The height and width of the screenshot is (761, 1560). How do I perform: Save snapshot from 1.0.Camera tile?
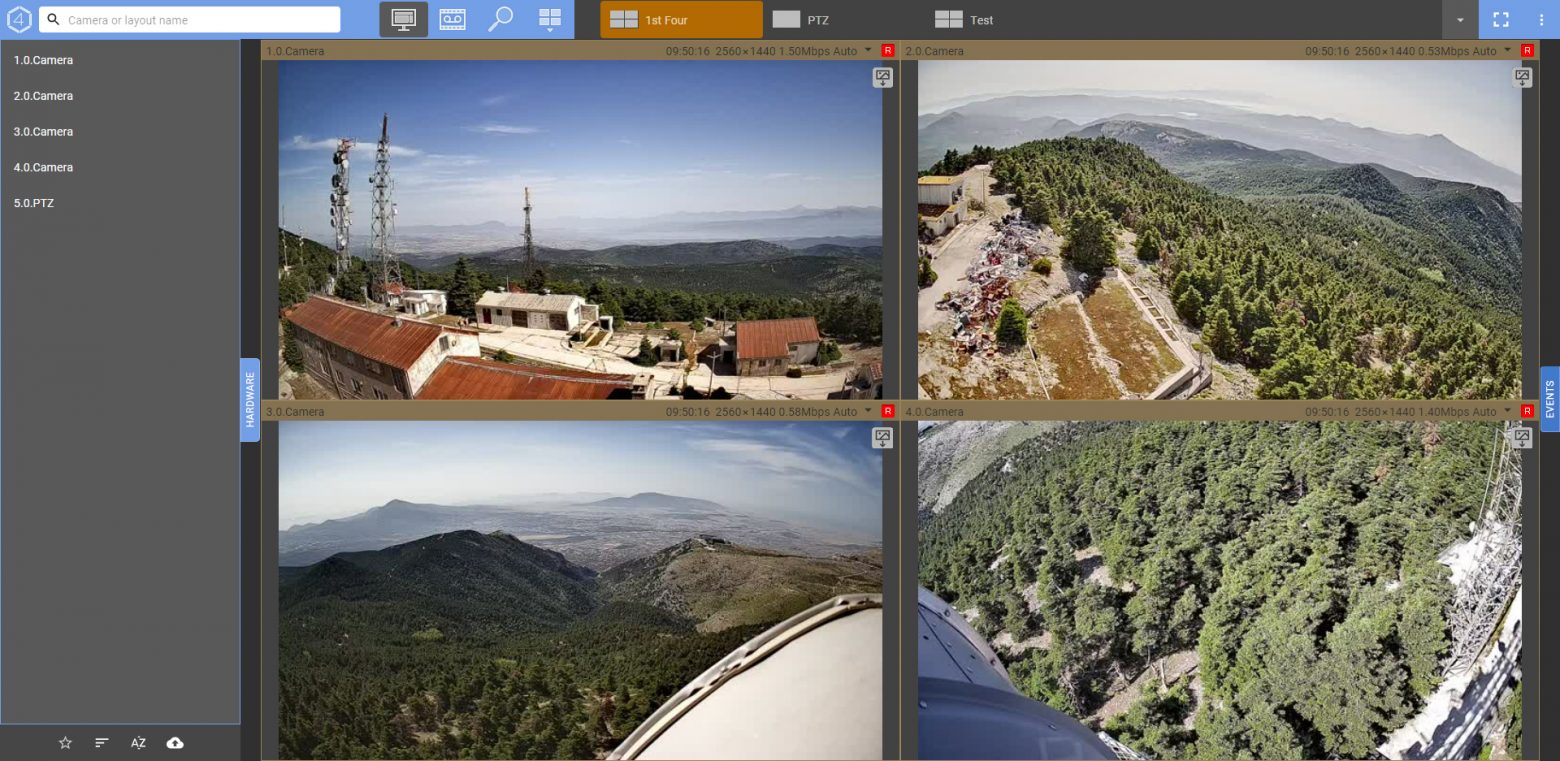click(882, 77)
